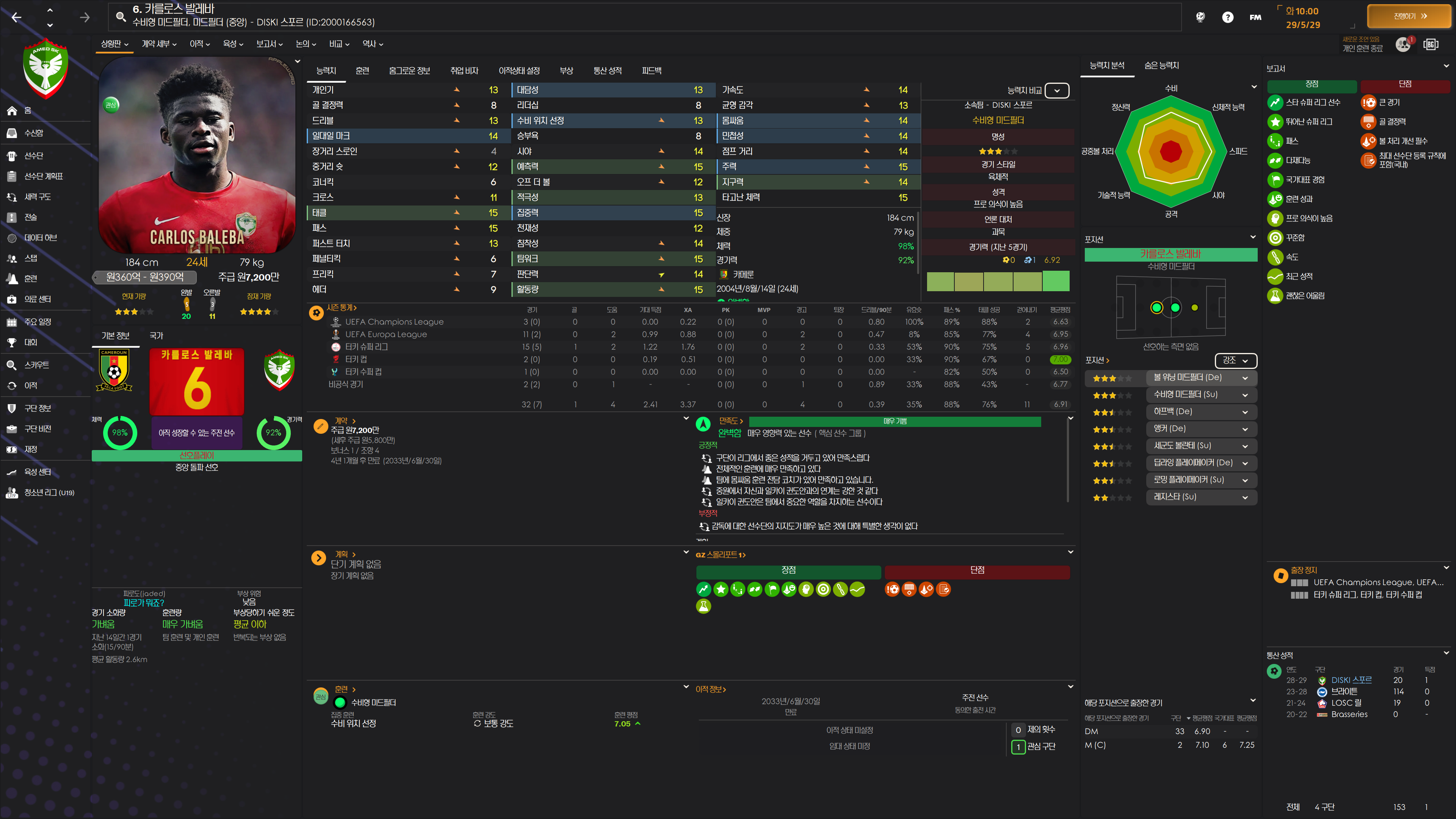Image resolution: width=1456 pixels, height=819 pixels.
Task: Open 능력치 비교 dropdown
Action: point(1056,91)
